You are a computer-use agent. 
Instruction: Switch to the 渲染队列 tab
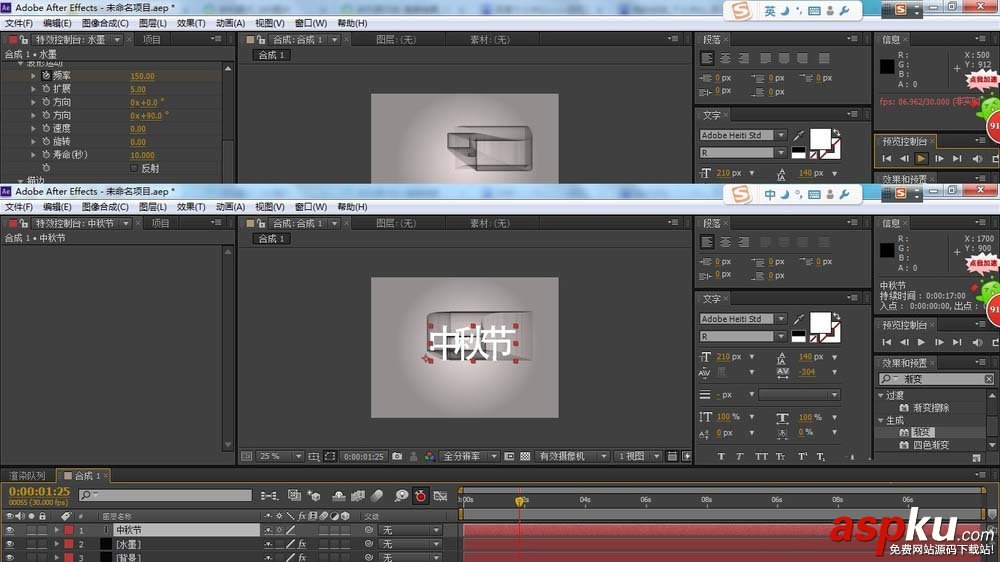click(x=26, y=476)
